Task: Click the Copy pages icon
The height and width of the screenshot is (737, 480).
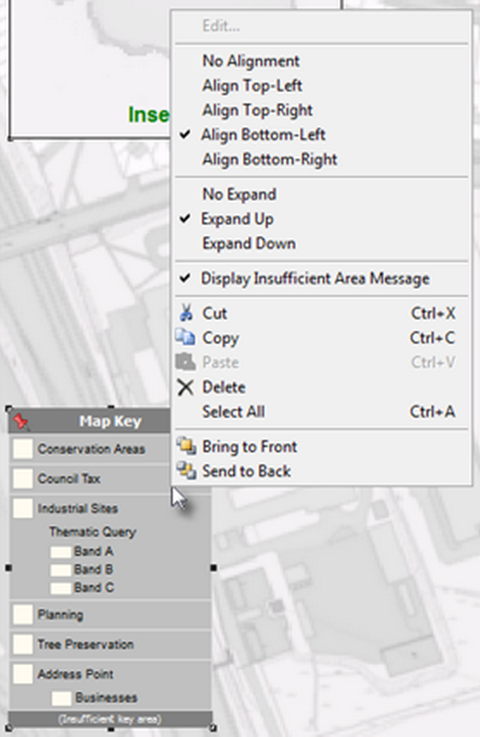Action: tap(186, 337)
